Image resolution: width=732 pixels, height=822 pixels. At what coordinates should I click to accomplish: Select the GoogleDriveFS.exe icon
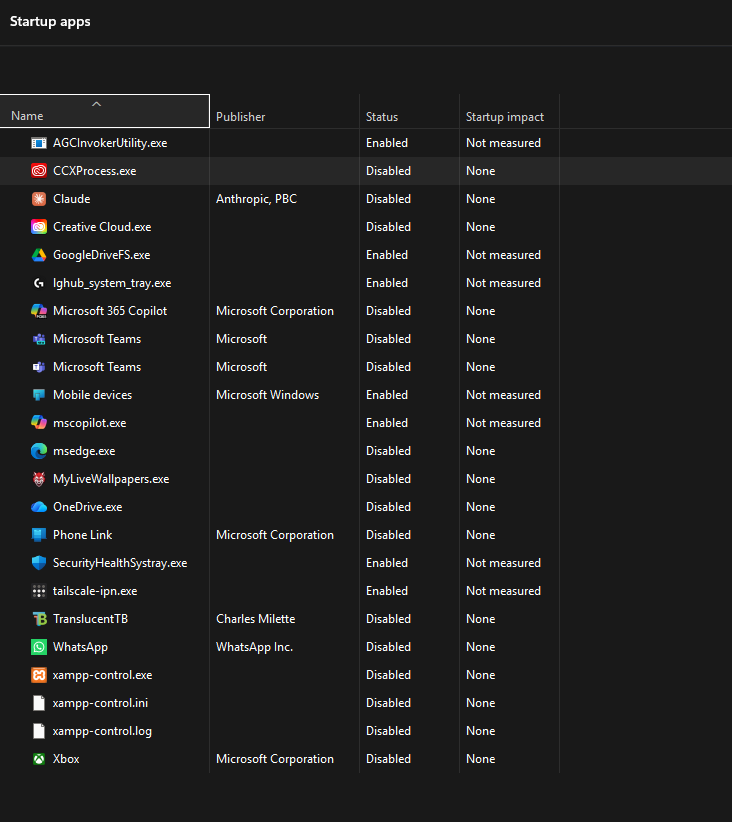click(x=39, y=255)
